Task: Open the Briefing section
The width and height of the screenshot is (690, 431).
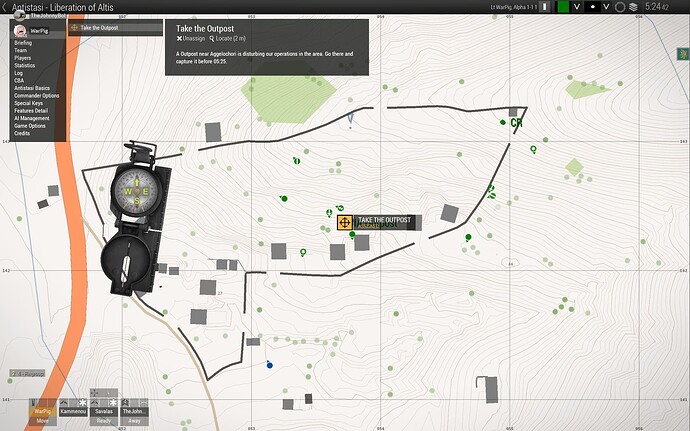Action: click(x=23, y=43)
